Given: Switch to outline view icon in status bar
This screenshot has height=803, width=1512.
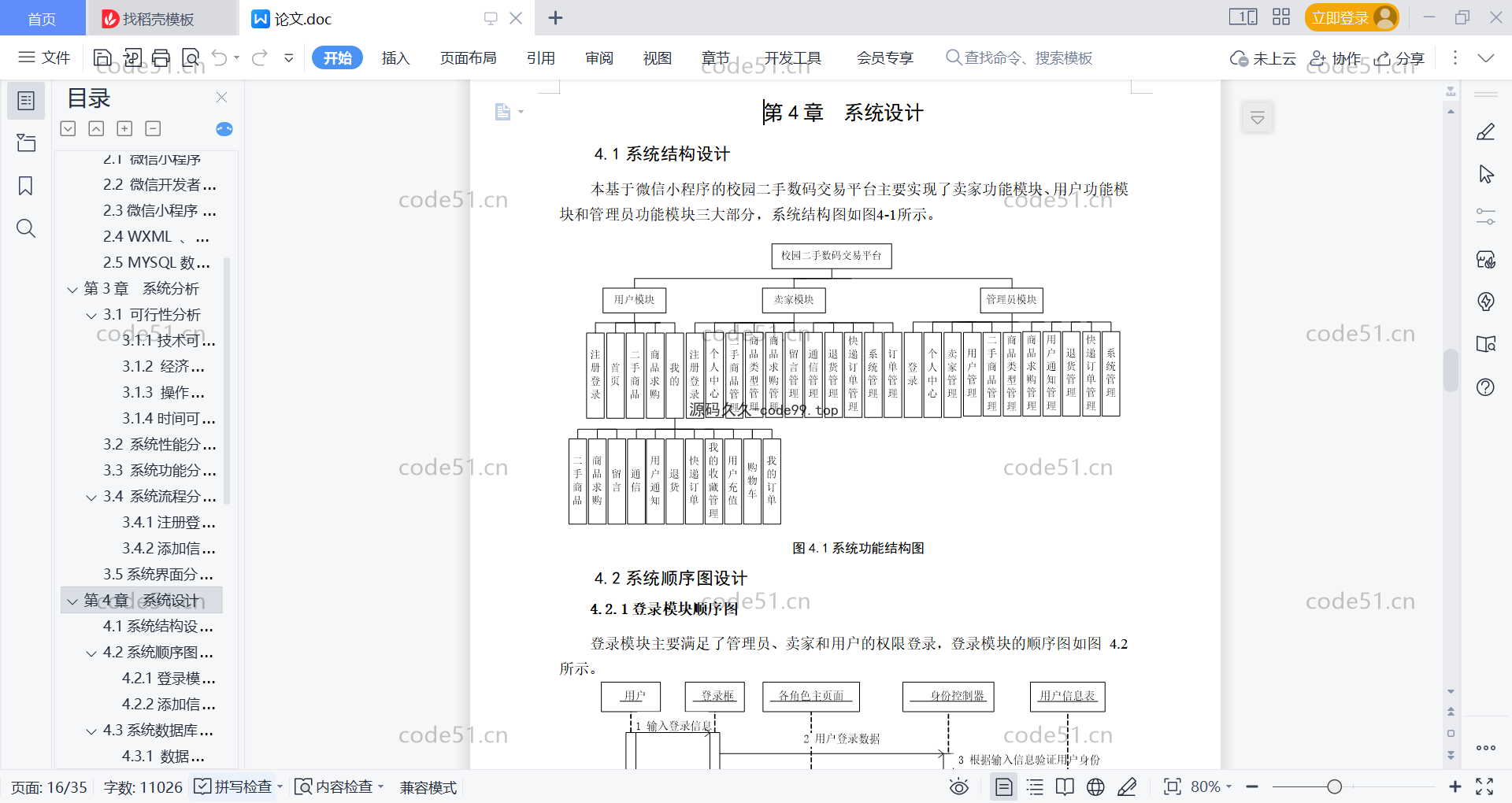Looking at the screenshot, I should 1035,786.
